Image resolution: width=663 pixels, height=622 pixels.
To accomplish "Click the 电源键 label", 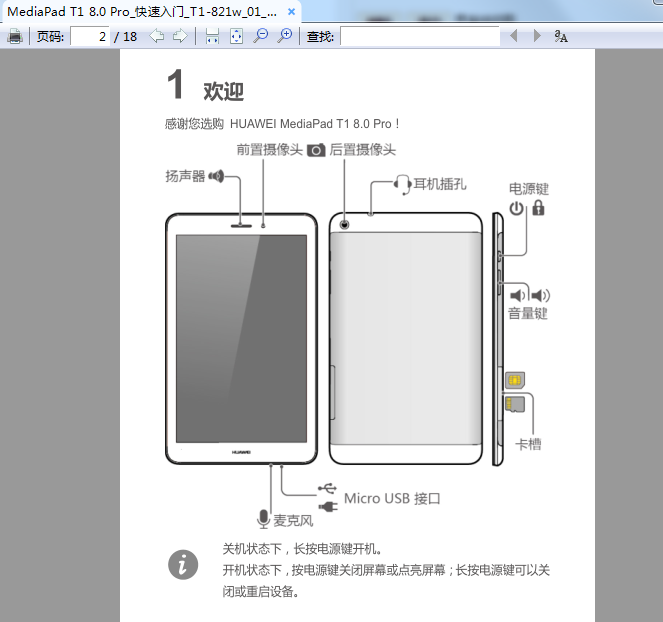I will (x=529, y=189).
